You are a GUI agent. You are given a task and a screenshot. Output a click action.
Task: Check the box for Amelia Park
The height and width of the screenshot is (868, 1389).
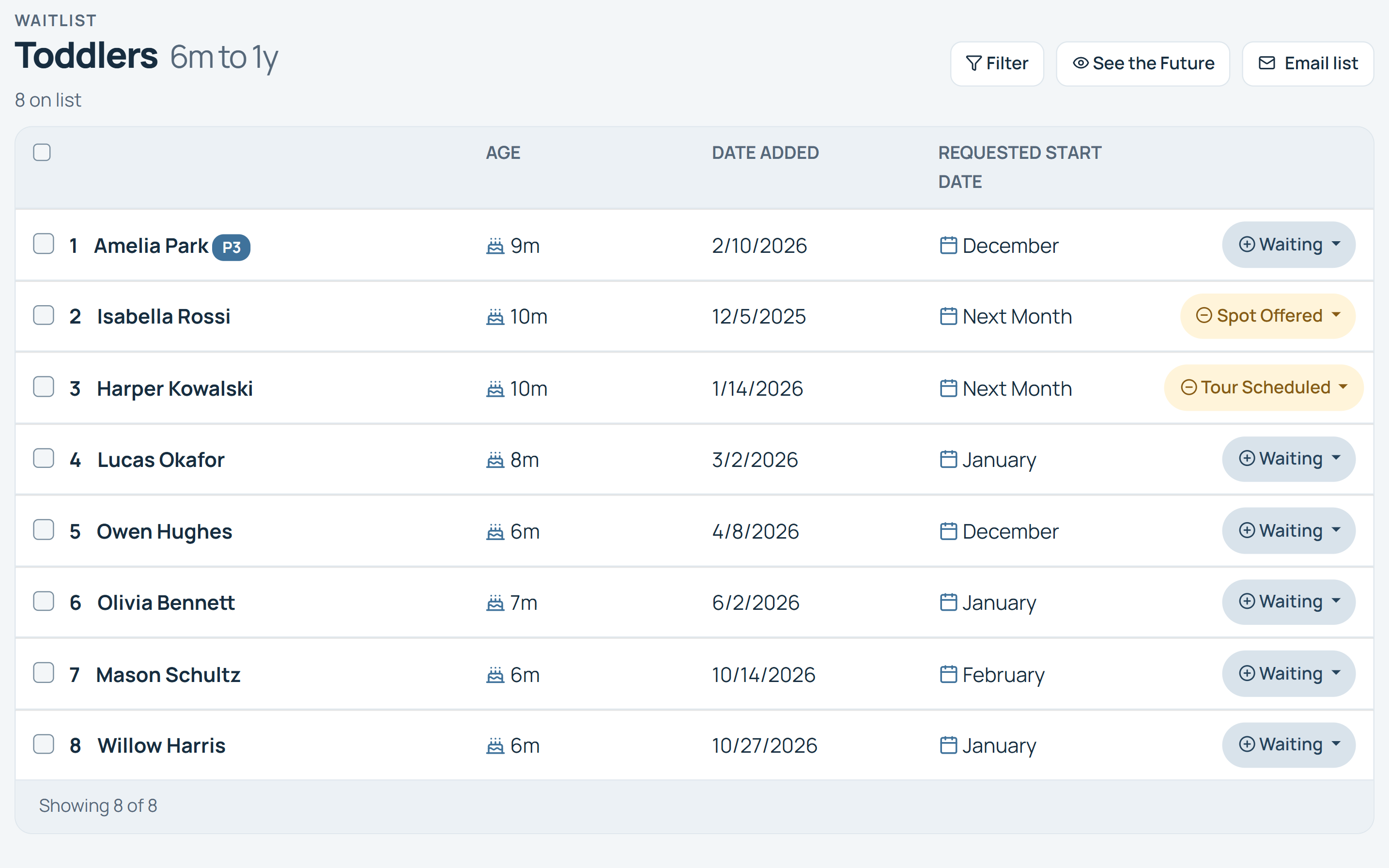click(x=44, y=244)
